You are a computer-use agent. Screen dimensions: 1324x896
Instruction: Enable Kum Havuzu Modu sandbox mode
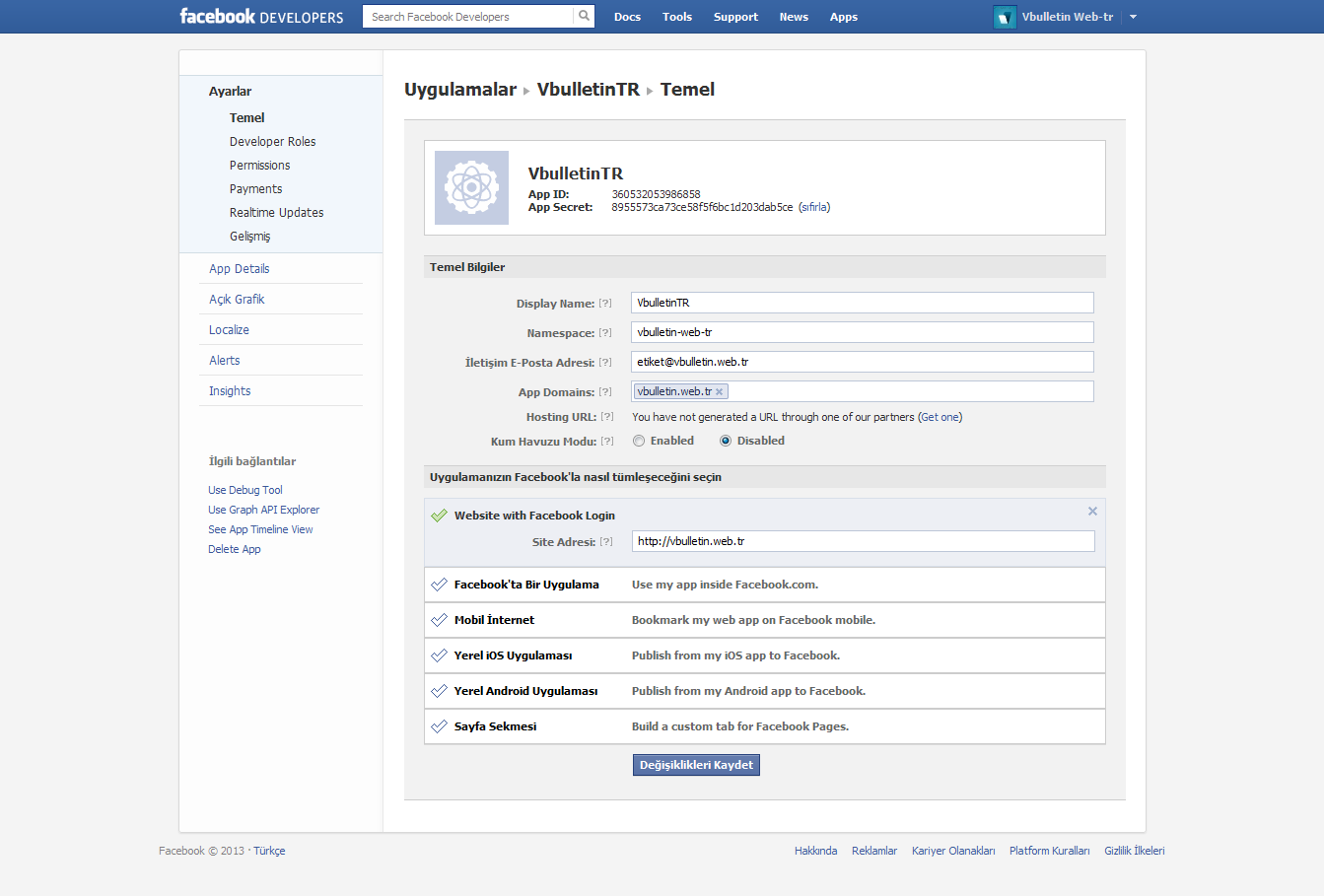[639, 441]
